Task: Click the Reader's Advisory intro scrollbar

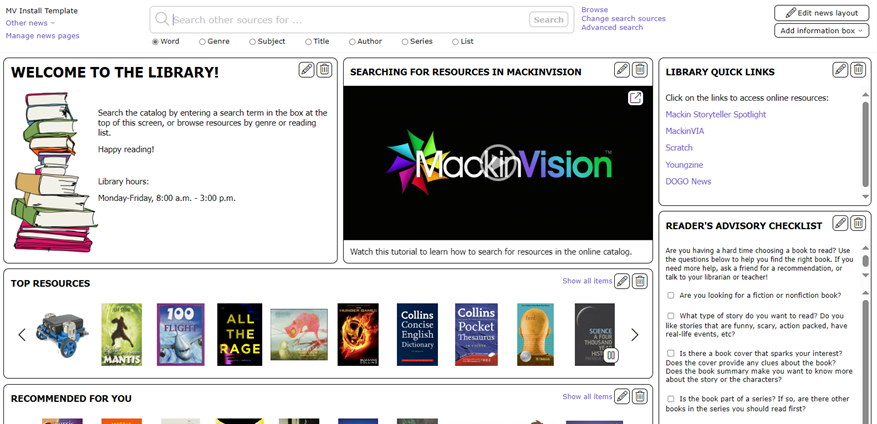Action: [866, 259]
